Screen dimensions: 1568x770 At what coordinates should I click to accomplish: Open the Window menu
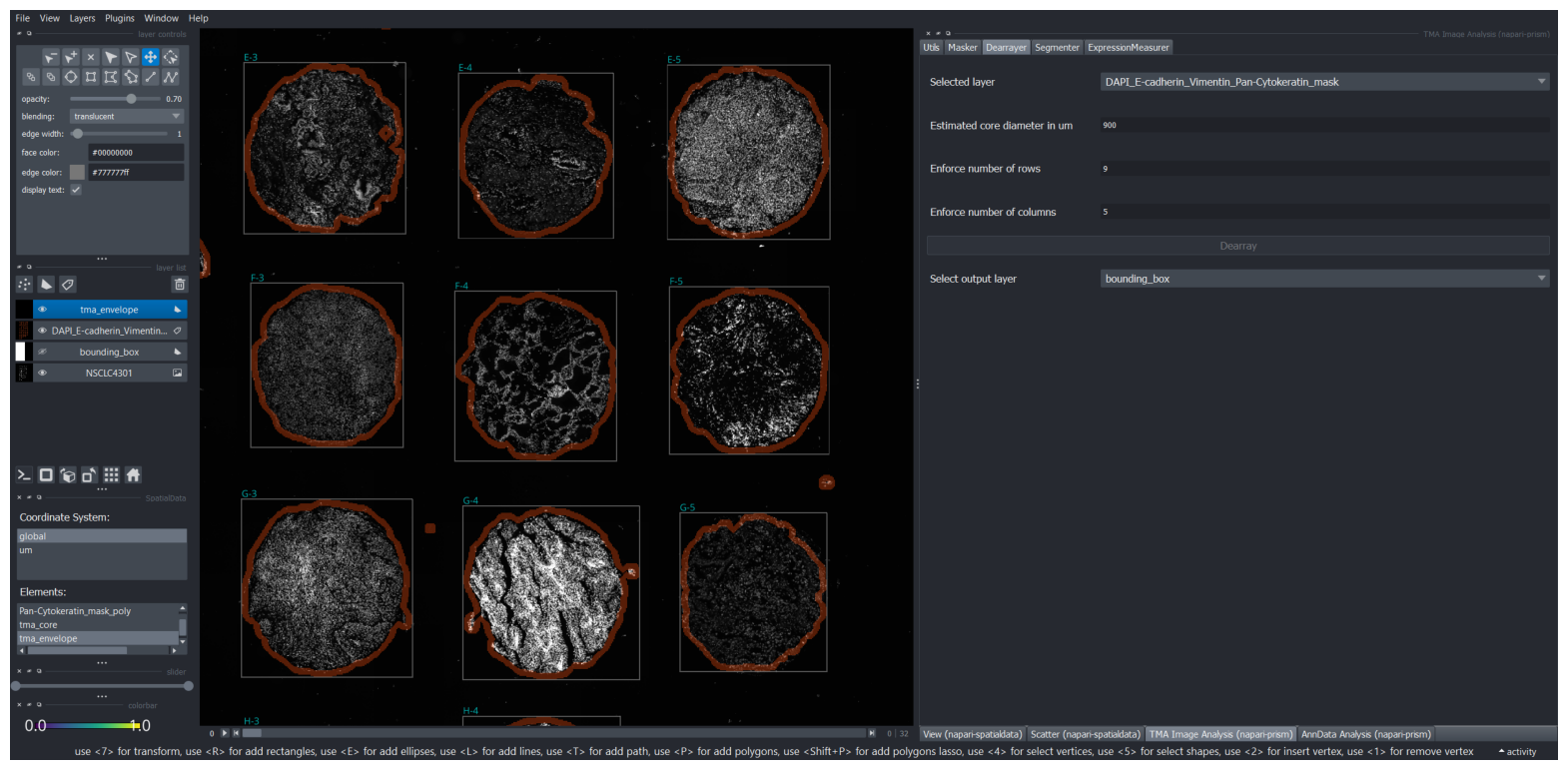(161, 18)
